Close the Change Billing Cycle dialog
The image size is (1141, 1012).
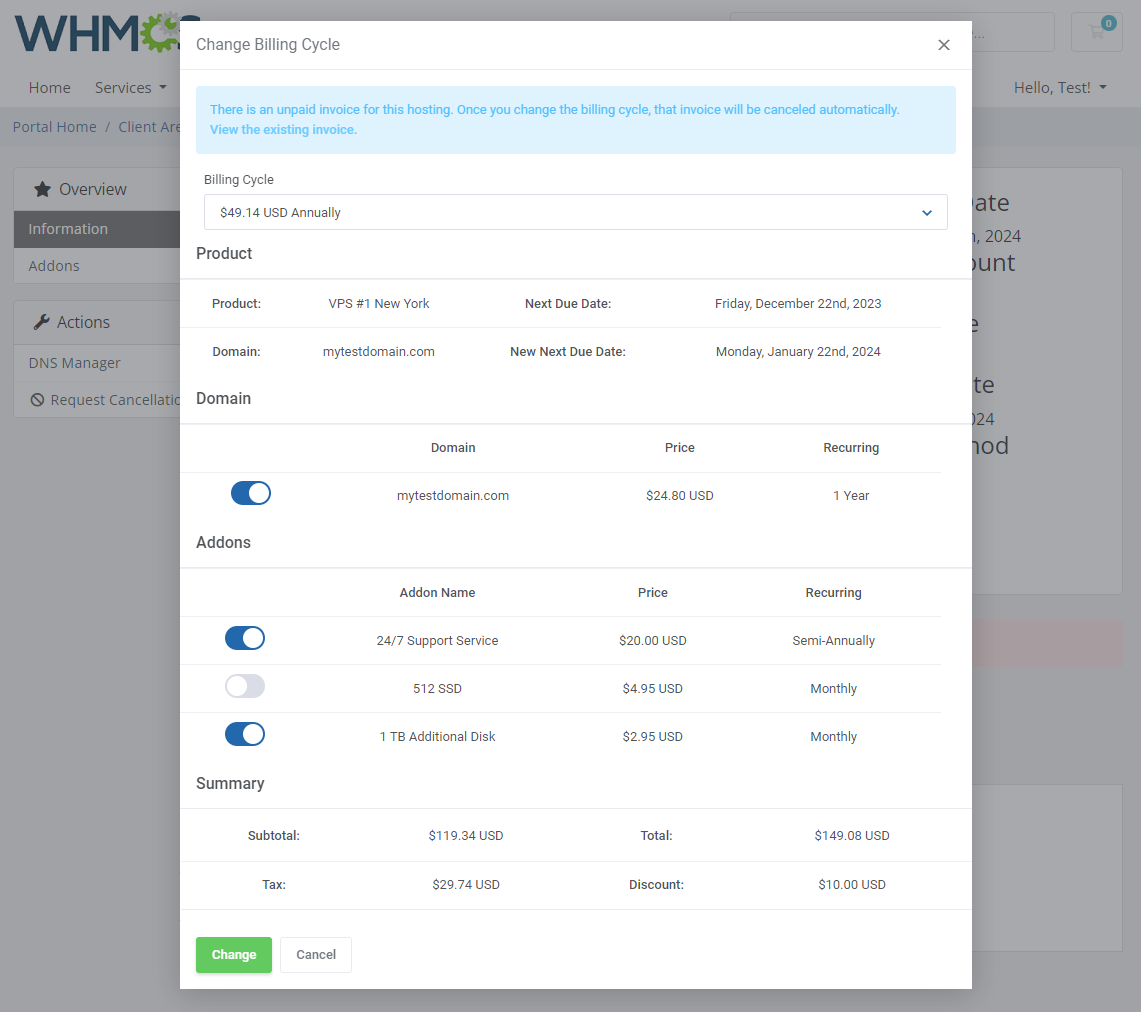[943, 45]
